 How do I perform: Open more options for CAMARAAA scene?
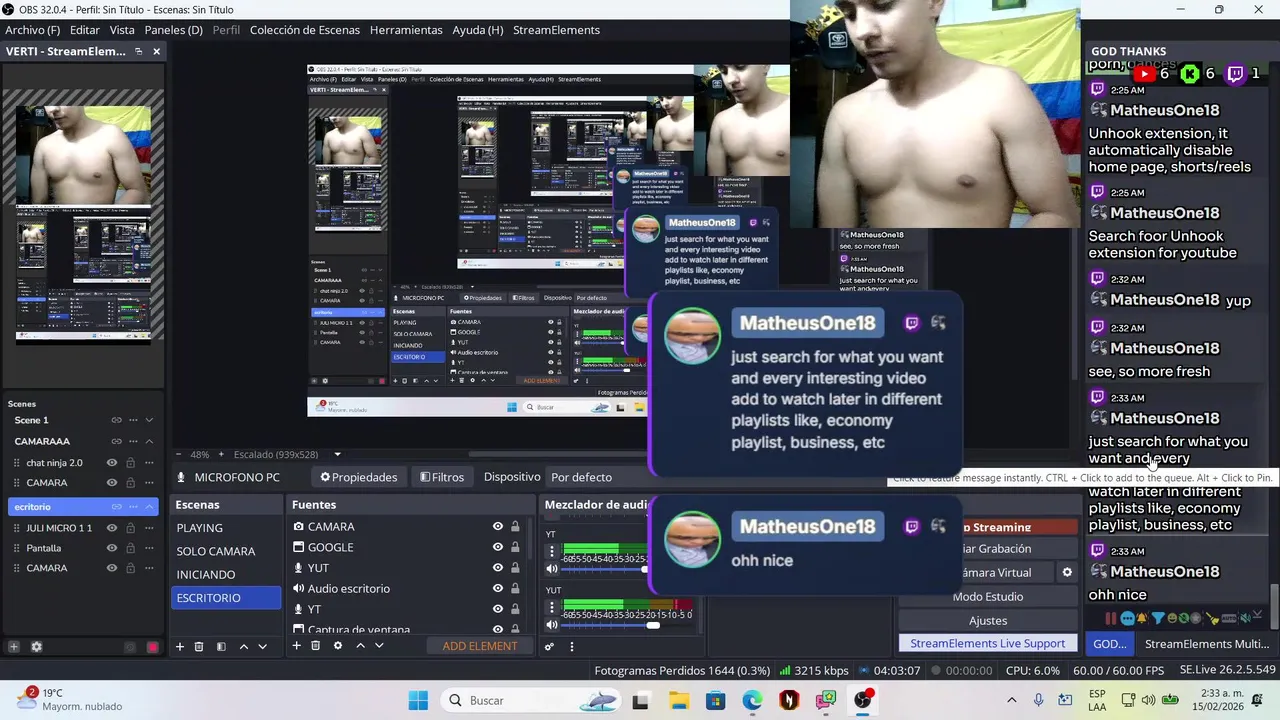[133, 441]
